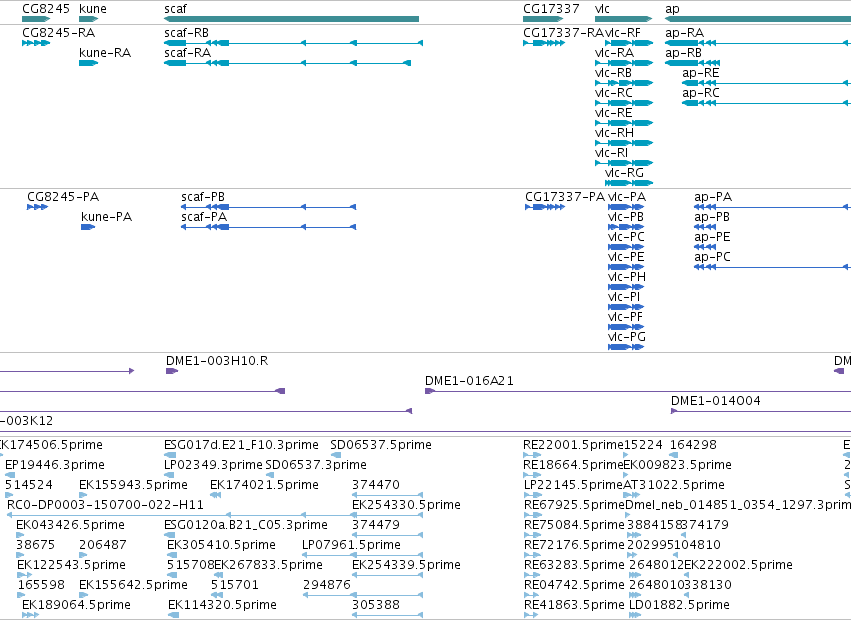Click the kune-RA transcript label
The height and width of the screenshot is (620, 851).
[x=105, y=53]
